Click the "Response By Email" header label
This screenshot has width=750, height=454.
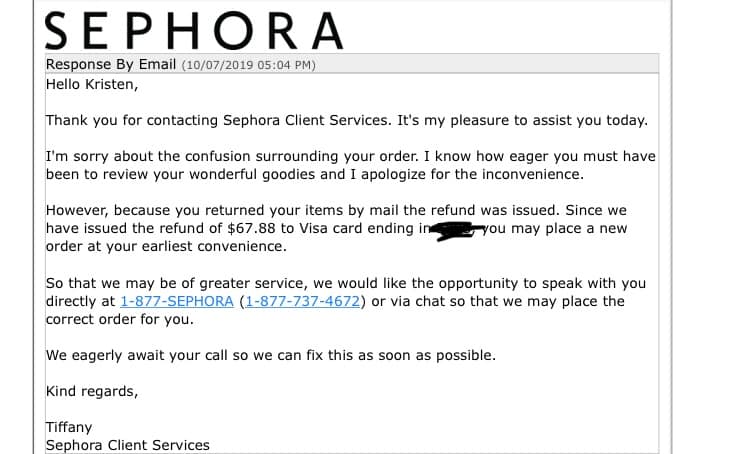click(x=111, y=65)
